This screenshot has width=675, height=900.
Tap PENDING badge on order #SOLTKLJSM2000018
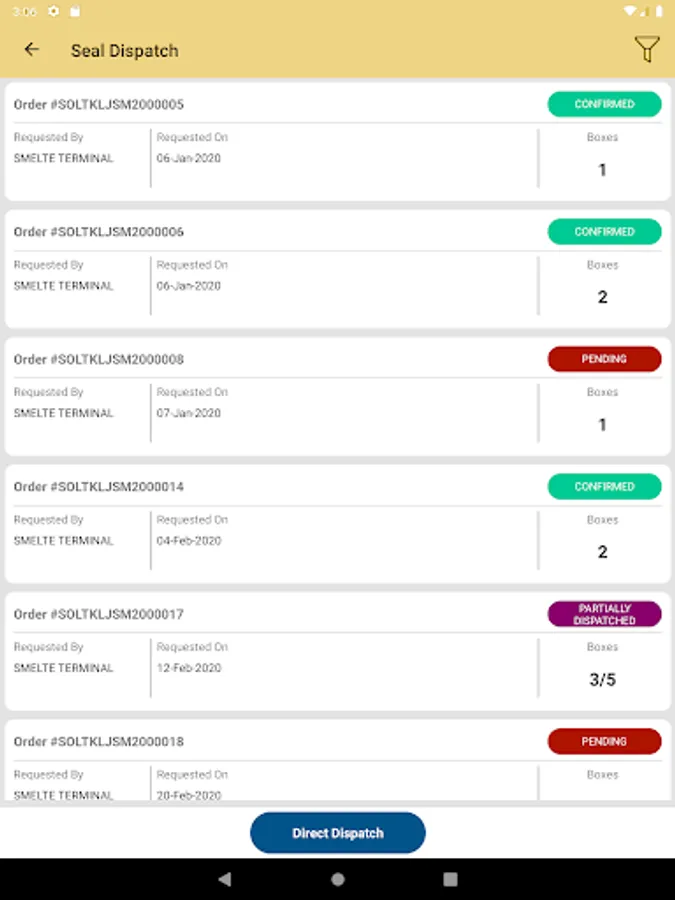[604, 741]
